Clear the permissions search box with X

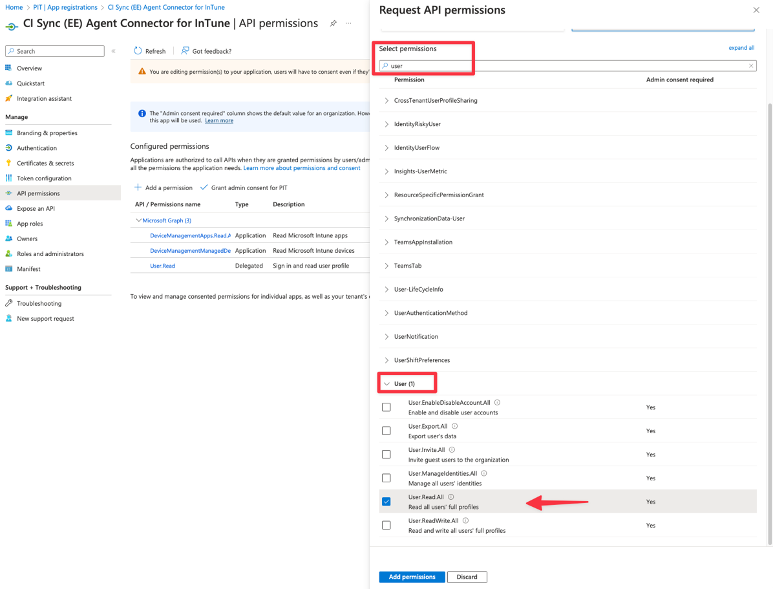tap(751, 66)
